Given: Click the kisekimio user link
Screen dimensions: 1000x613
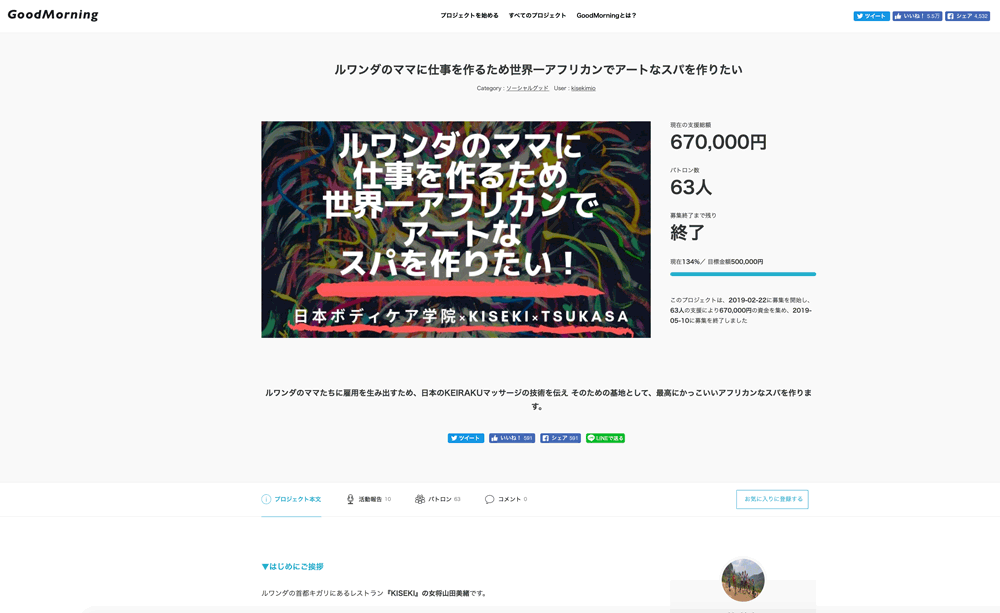Looking at the screenshot, I should coord(583,89).
